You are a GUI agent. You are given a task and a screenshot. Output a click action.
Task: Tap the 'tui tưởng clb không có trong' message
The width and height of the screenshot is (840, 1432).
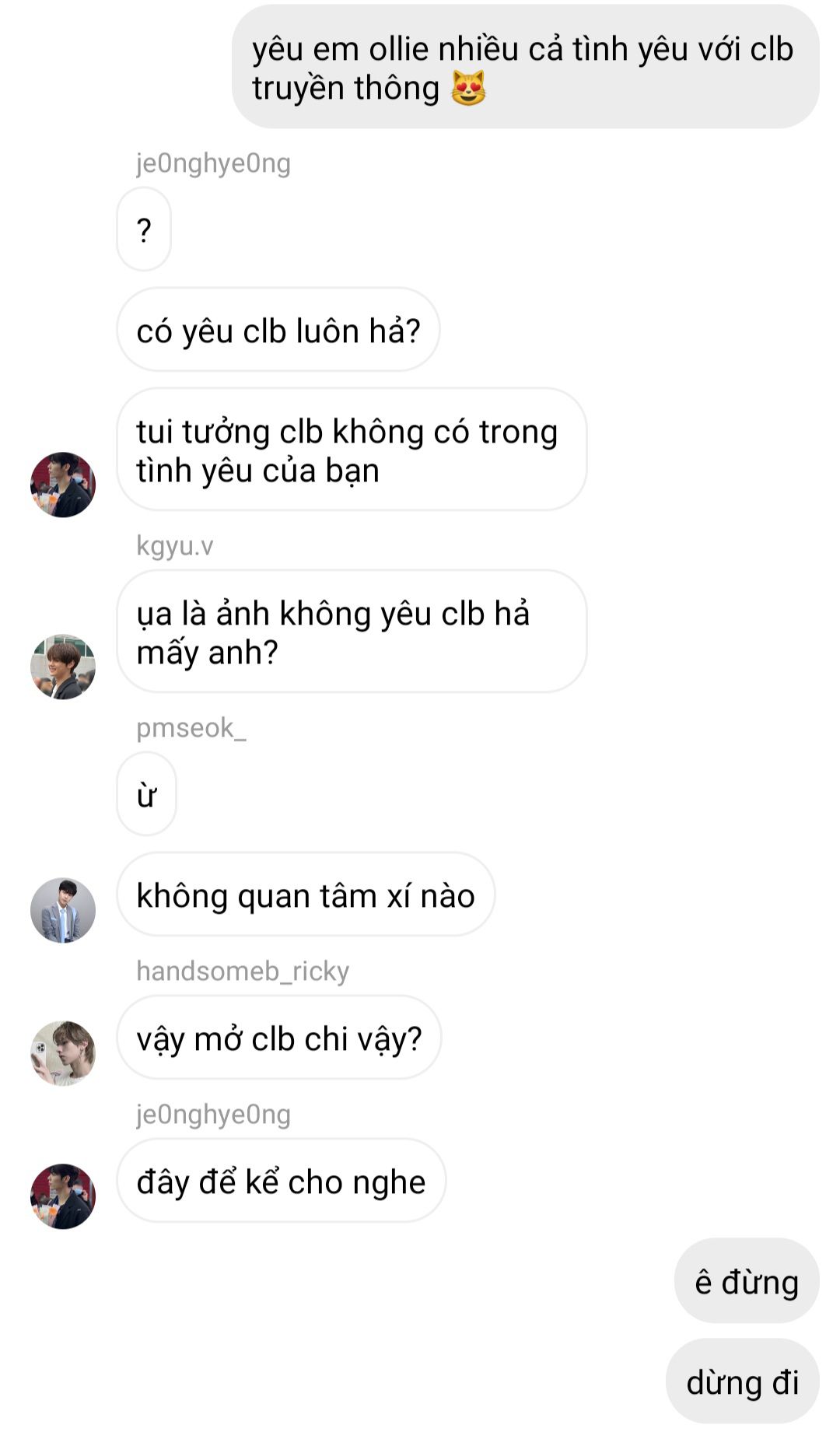352,450
